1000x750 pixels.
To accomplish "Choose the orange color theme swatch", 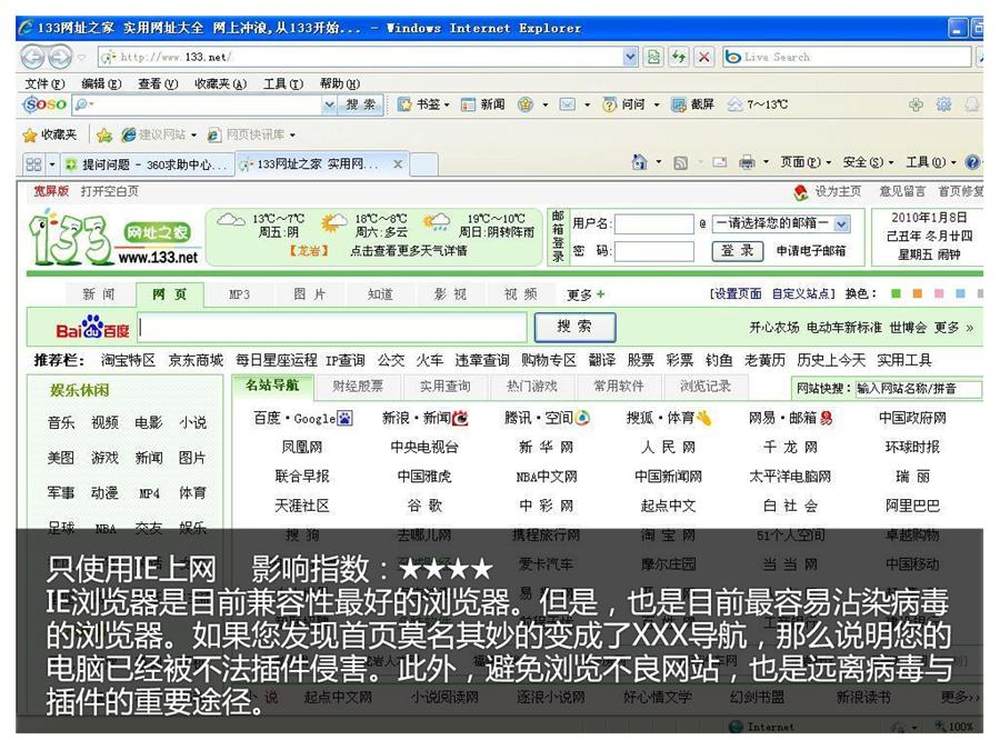I will (917, 293).
